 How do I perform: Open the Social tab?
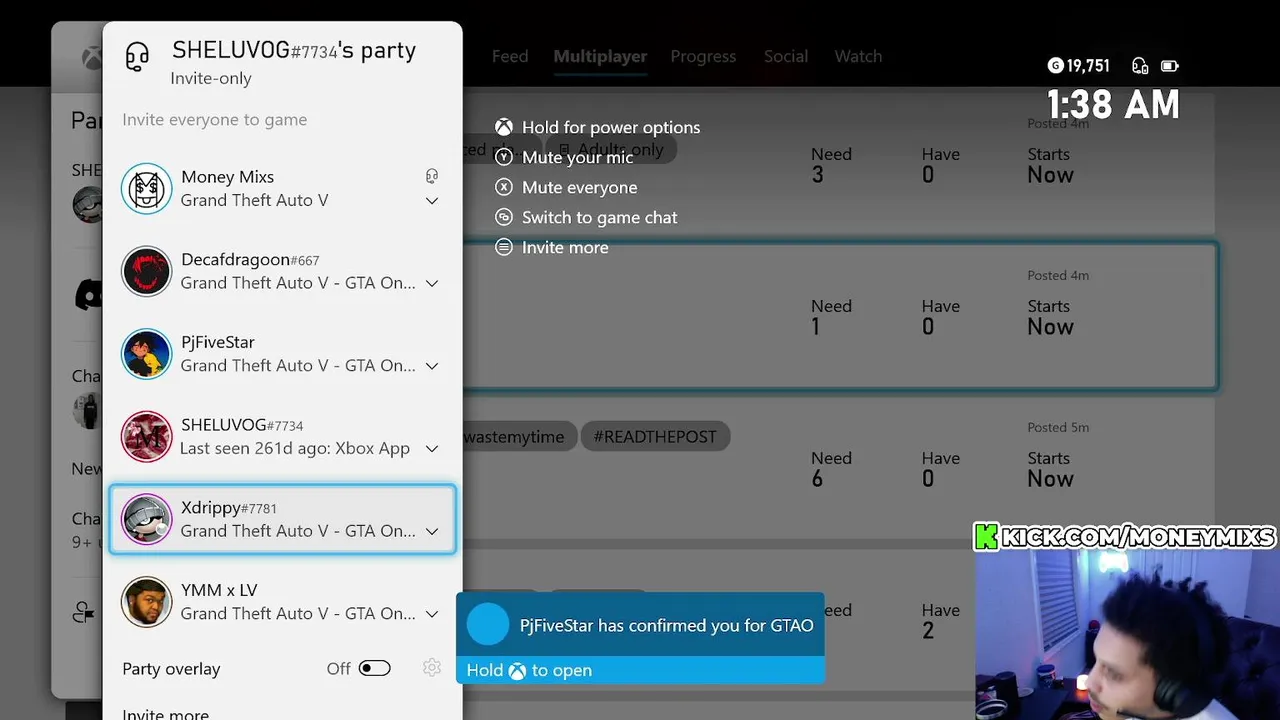786,56
